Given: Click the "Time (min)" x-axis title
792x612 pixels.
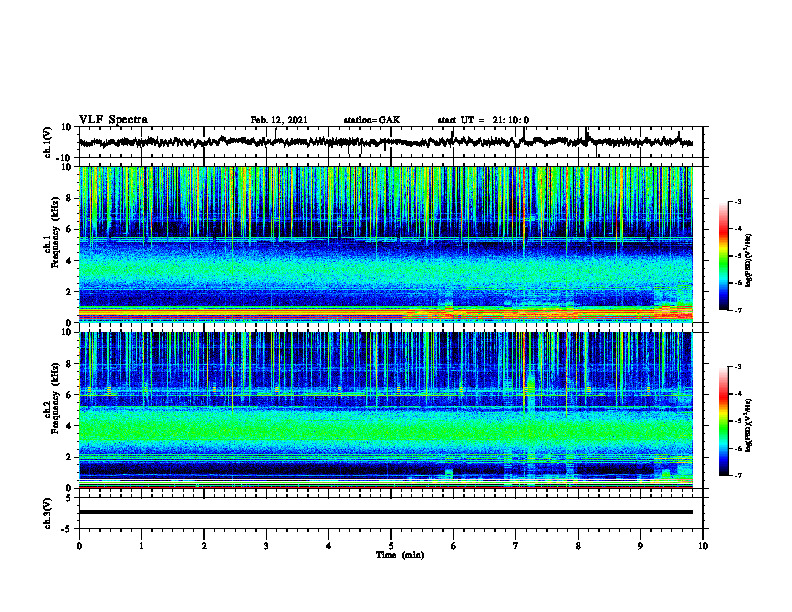Looking at the screenshot, I should point(400,555).
